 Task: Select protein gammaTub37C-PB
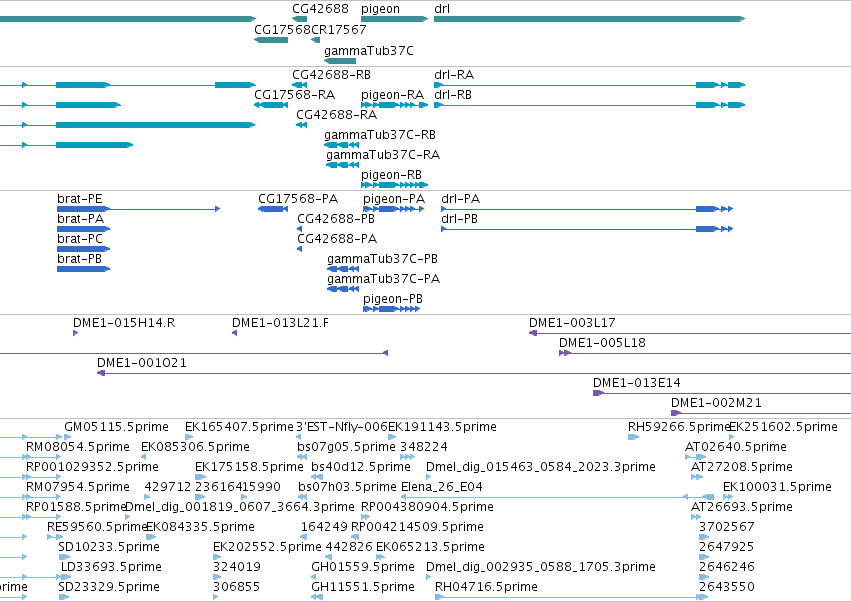pos(382,259)
